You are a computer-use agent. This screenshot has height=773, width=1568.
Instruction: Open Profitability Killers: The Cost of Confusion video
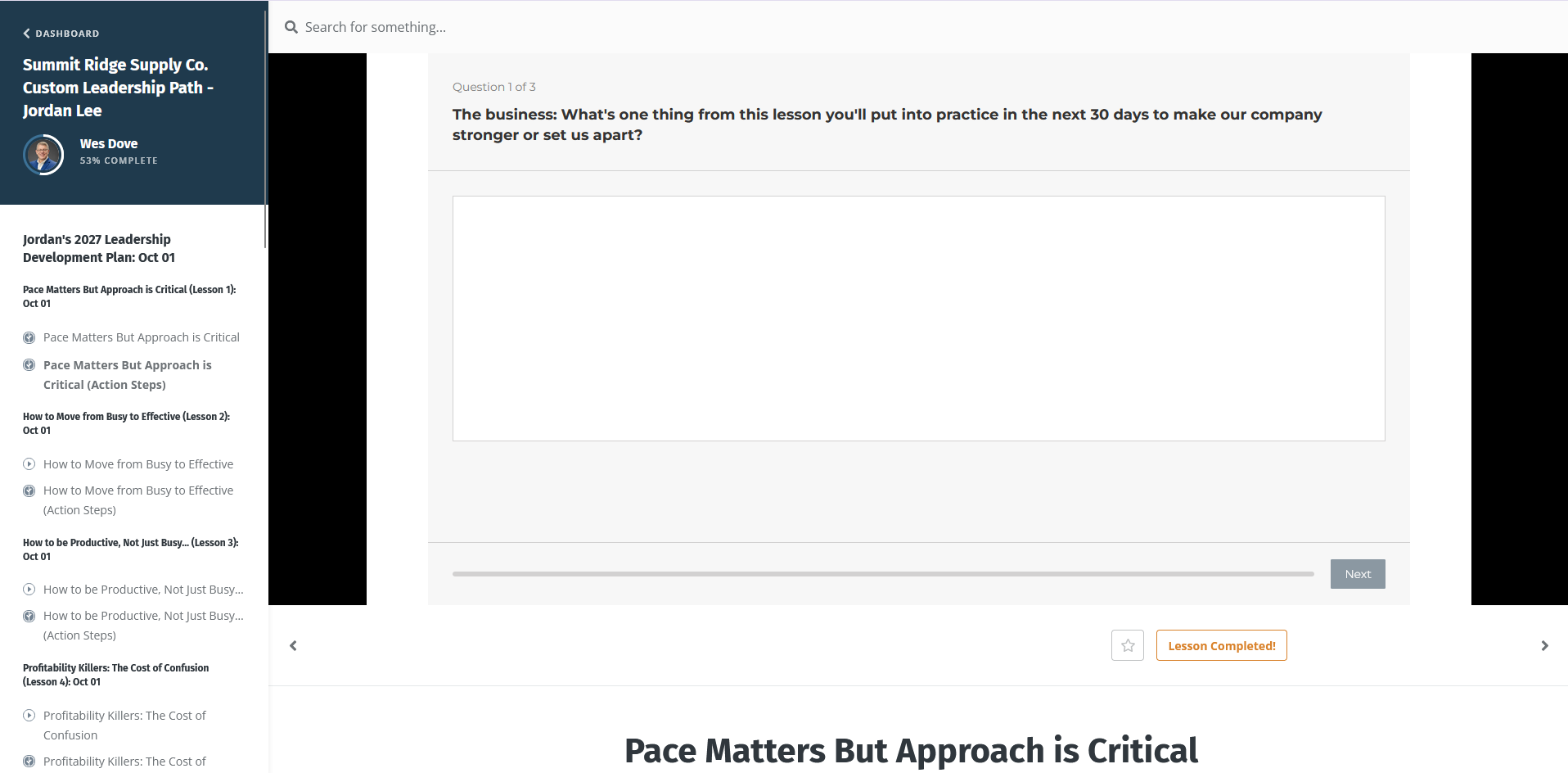point(124,726)
